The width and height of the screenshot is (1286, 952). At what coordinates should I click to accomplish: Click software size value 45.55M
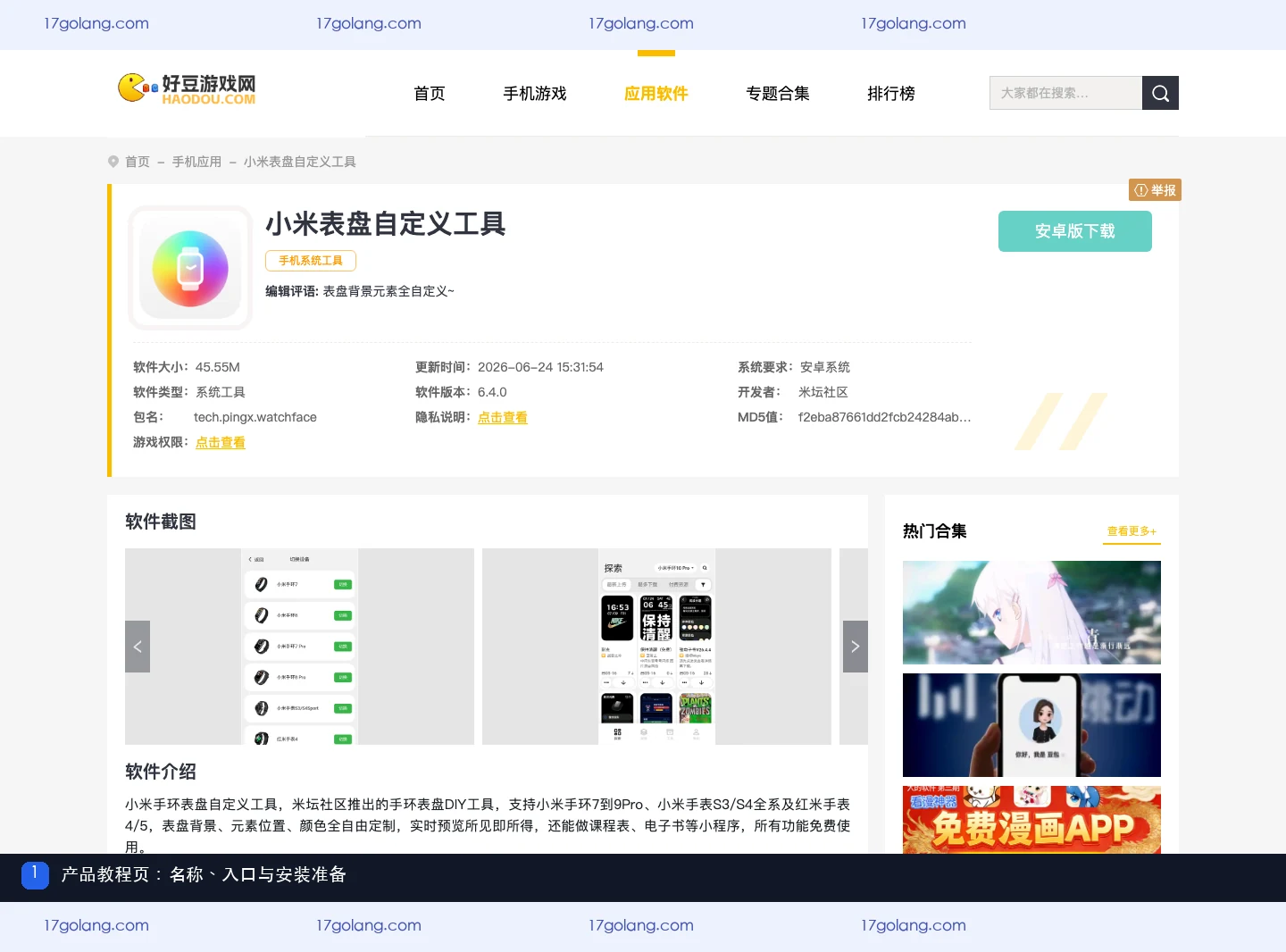pos(218,367)
